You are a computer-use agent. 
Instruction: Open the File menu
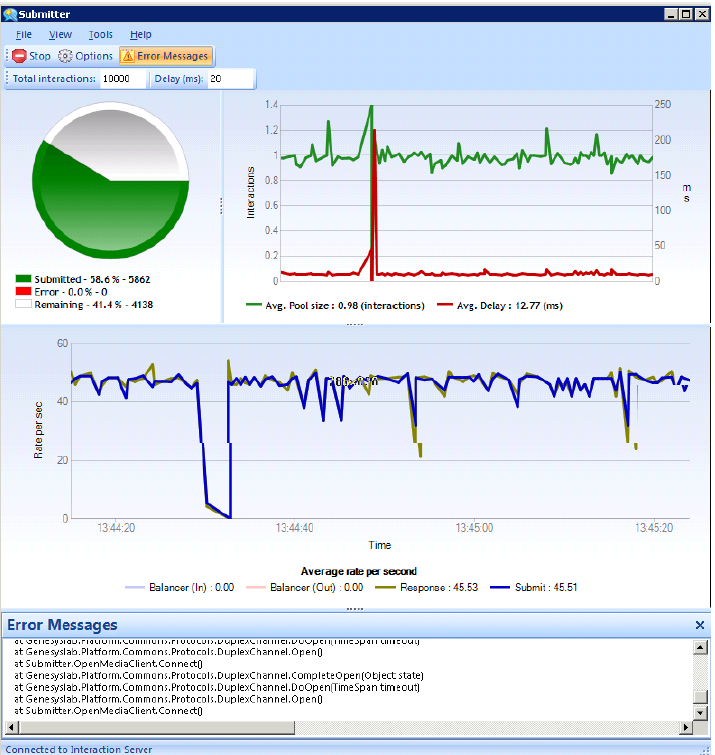[24, 34]
